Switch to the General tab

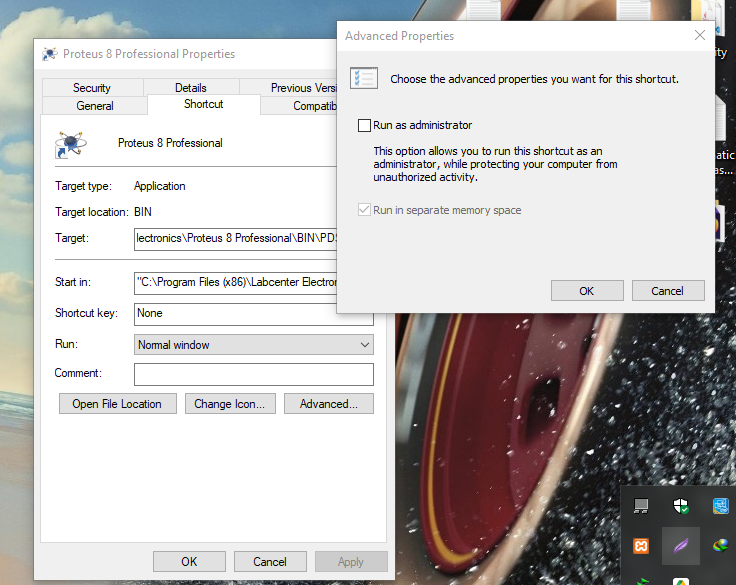point(95,106)
